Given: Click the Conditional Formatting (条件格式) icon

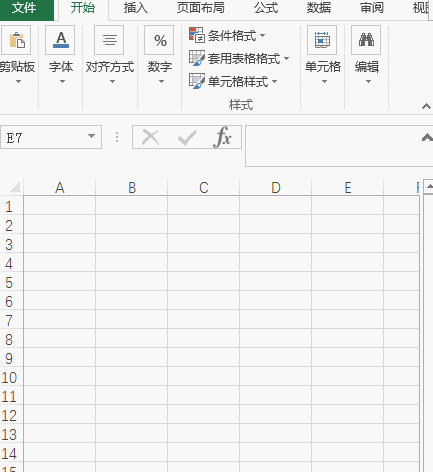Looking at the screenshot, I should point(197,35).
